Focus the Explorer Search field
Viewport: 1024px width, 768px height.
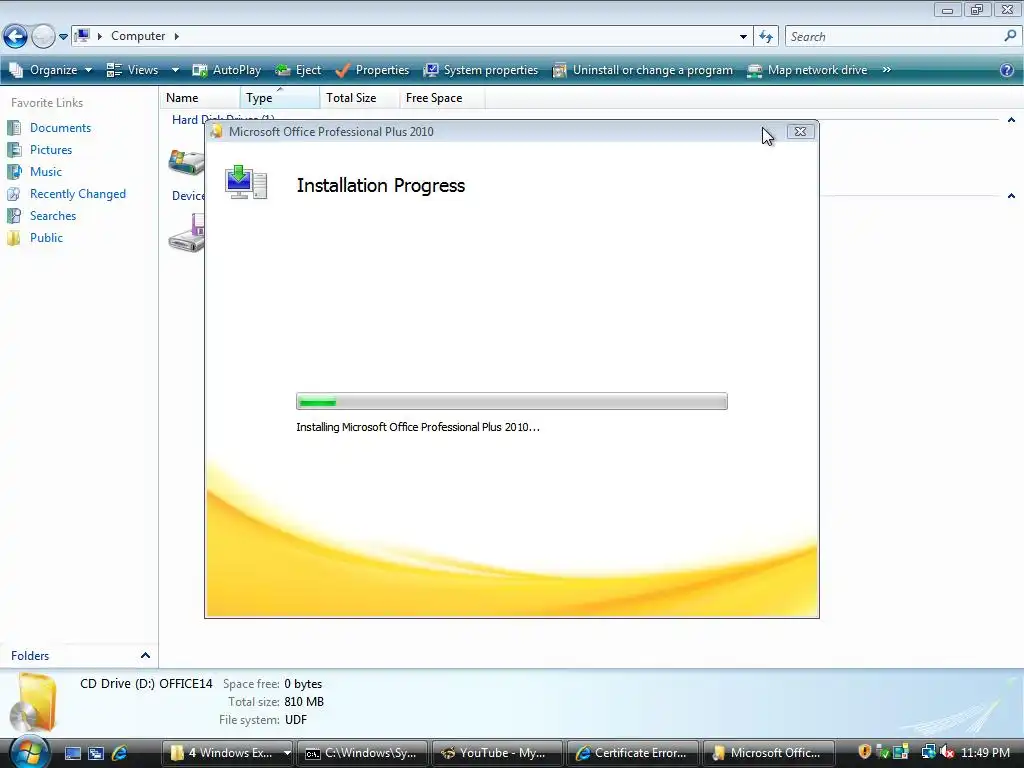(894, 37)
